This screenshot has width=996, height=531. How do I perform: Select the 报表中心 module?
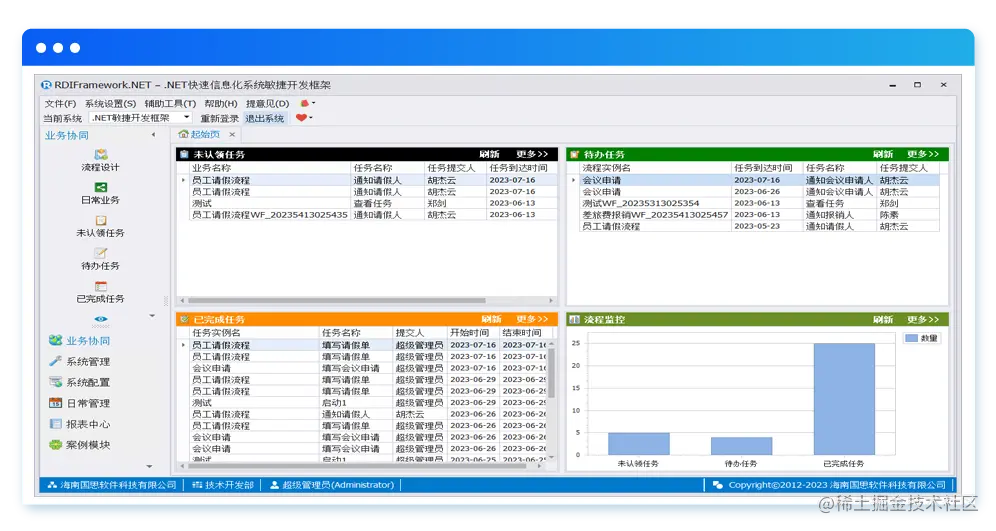click(79, 424)
